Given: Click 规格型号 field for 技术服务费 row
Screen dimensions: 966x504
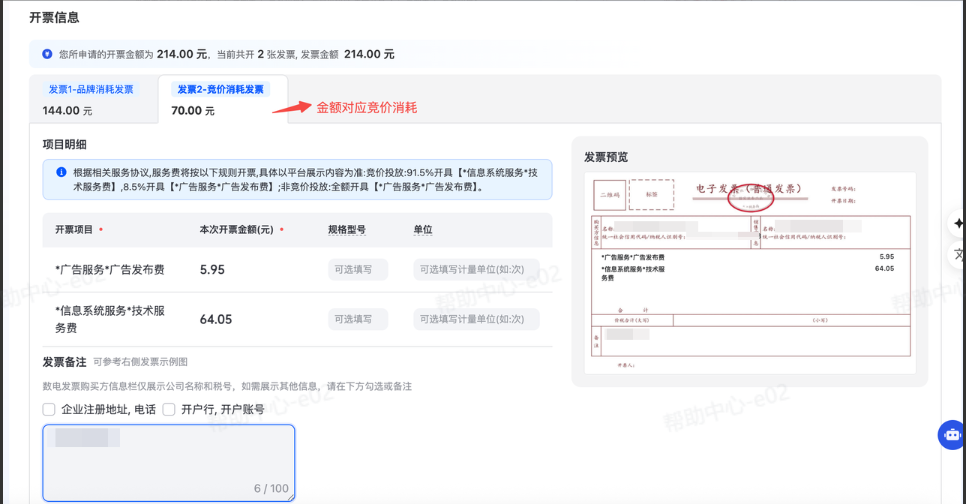Looking at the screenshot, I should coord(357,319).
